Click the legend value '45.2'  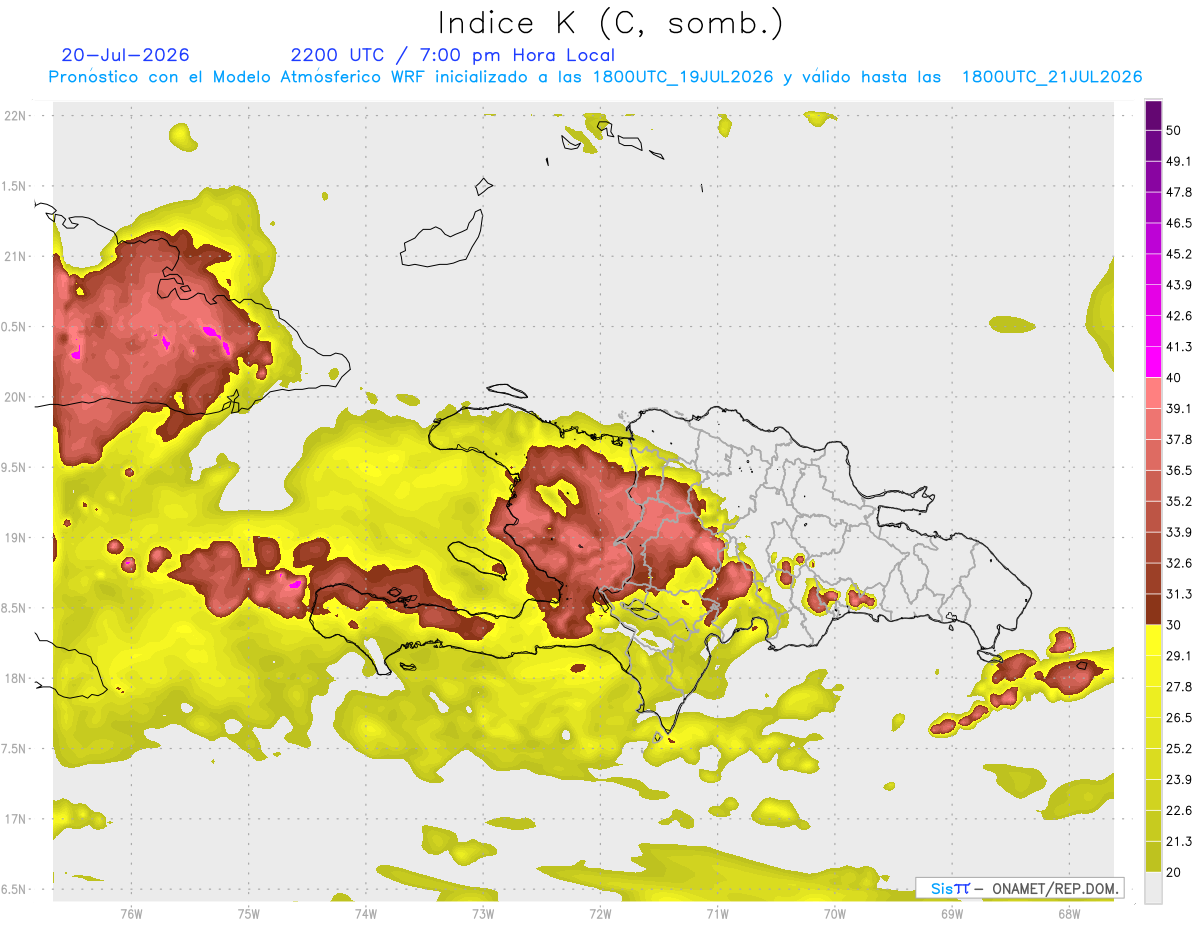click(x=1179, y=254)
